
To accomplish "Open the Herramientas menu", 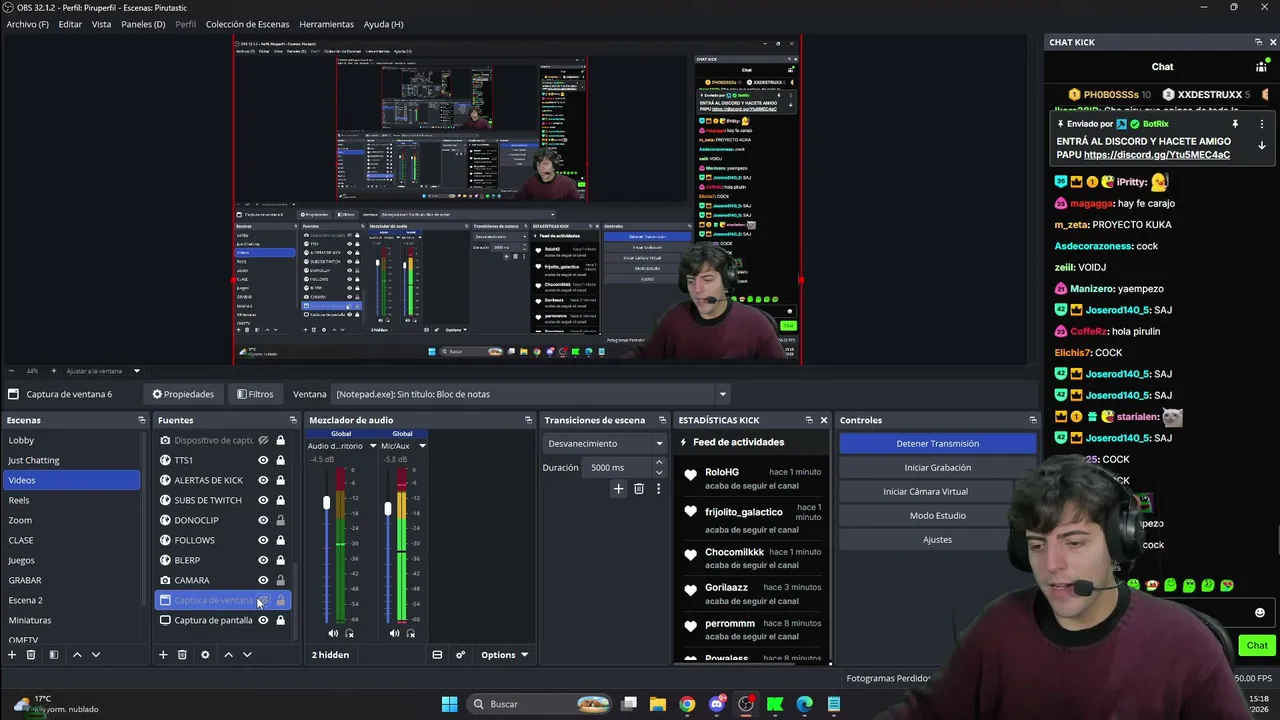I will click(326, 24).
